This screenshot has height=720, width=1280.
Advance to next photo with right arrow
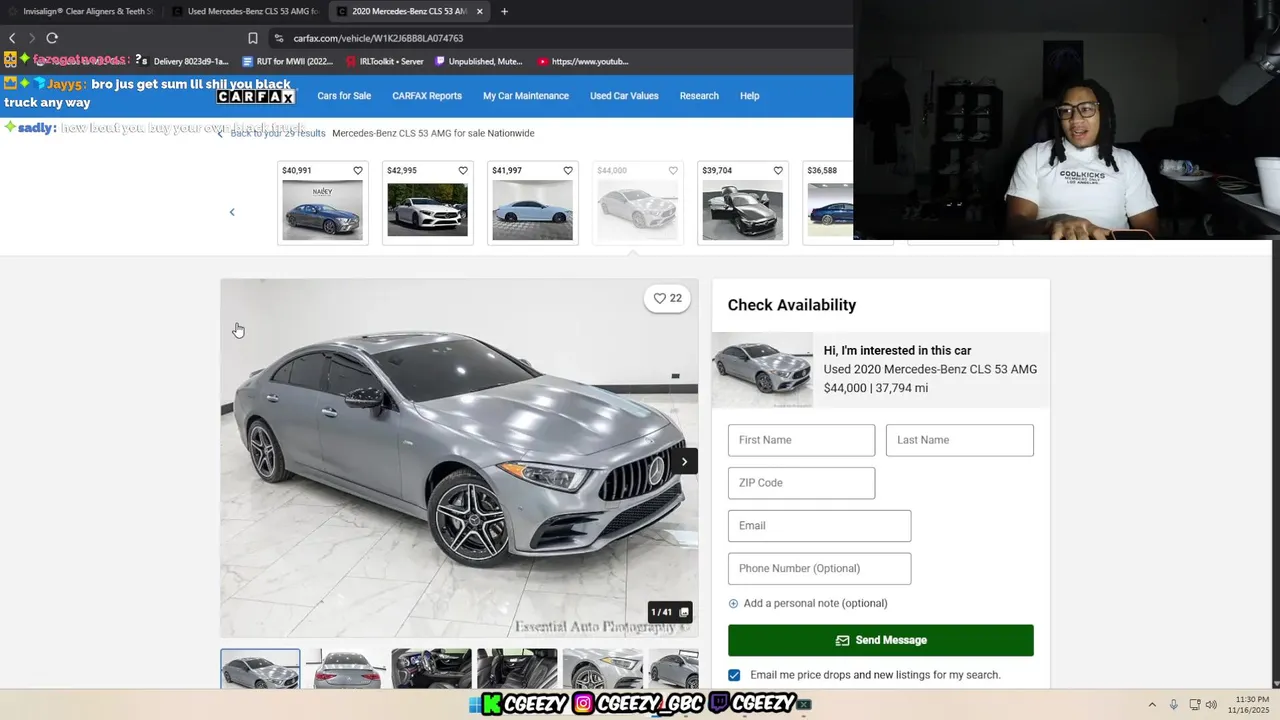pos(684,461)
